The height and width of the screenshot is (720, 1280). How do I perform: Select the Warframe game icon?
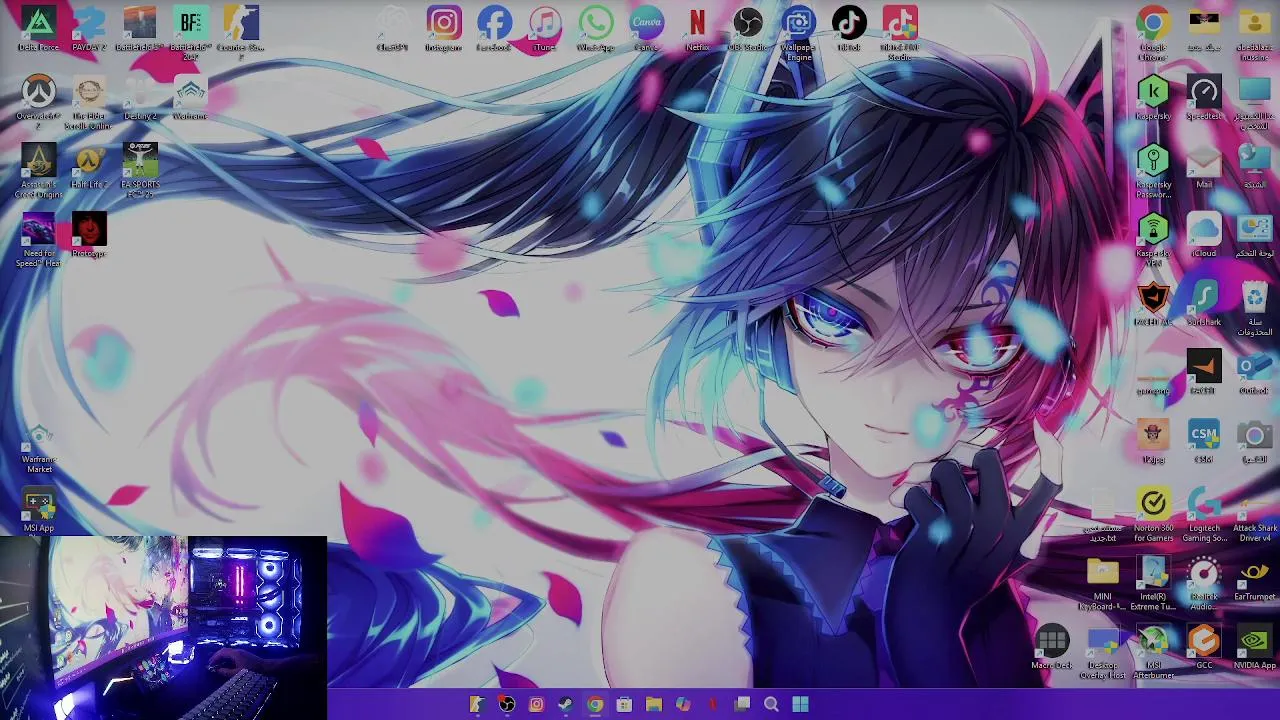click(190, 98)
